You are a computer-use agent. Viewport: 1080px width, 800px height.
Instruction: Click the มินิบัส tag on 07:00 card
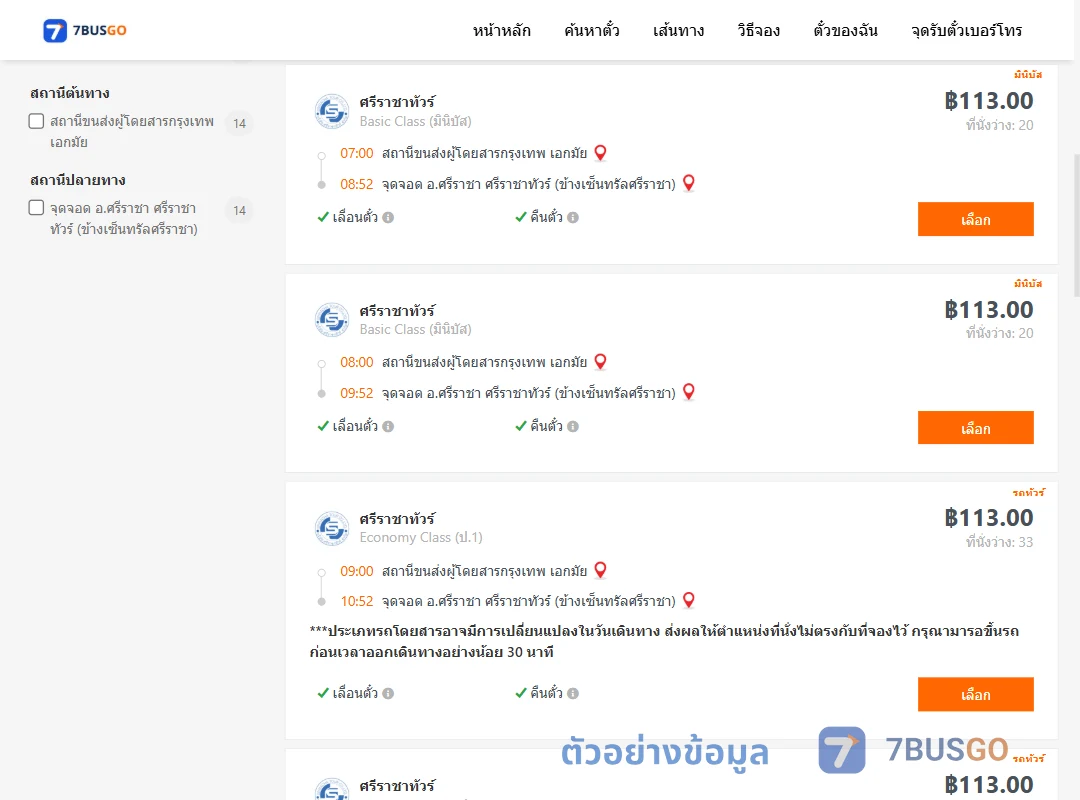point(1028,74)
